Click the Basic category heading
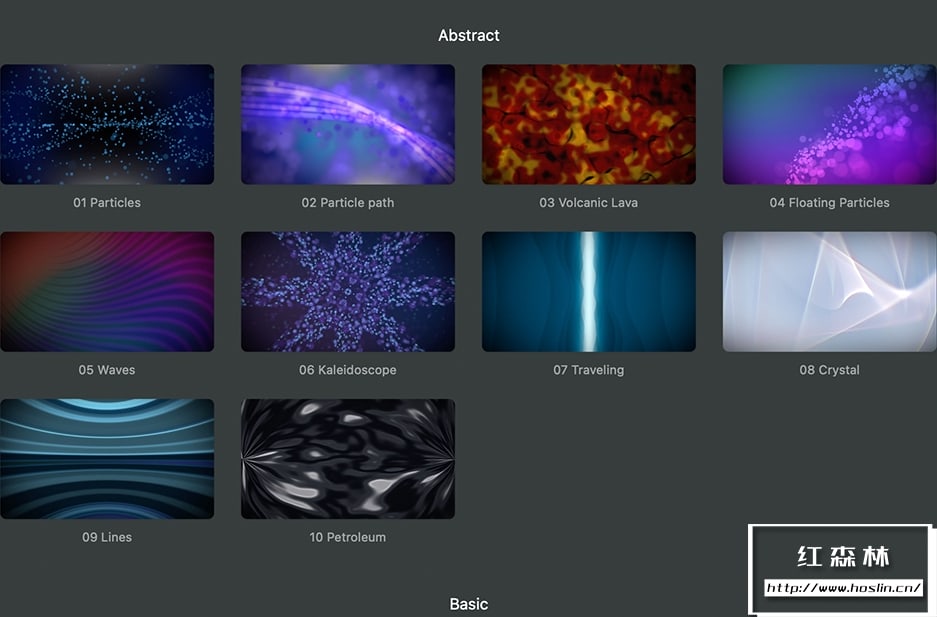937x617 pixels. pyautogui.click(x=469, y=604)
